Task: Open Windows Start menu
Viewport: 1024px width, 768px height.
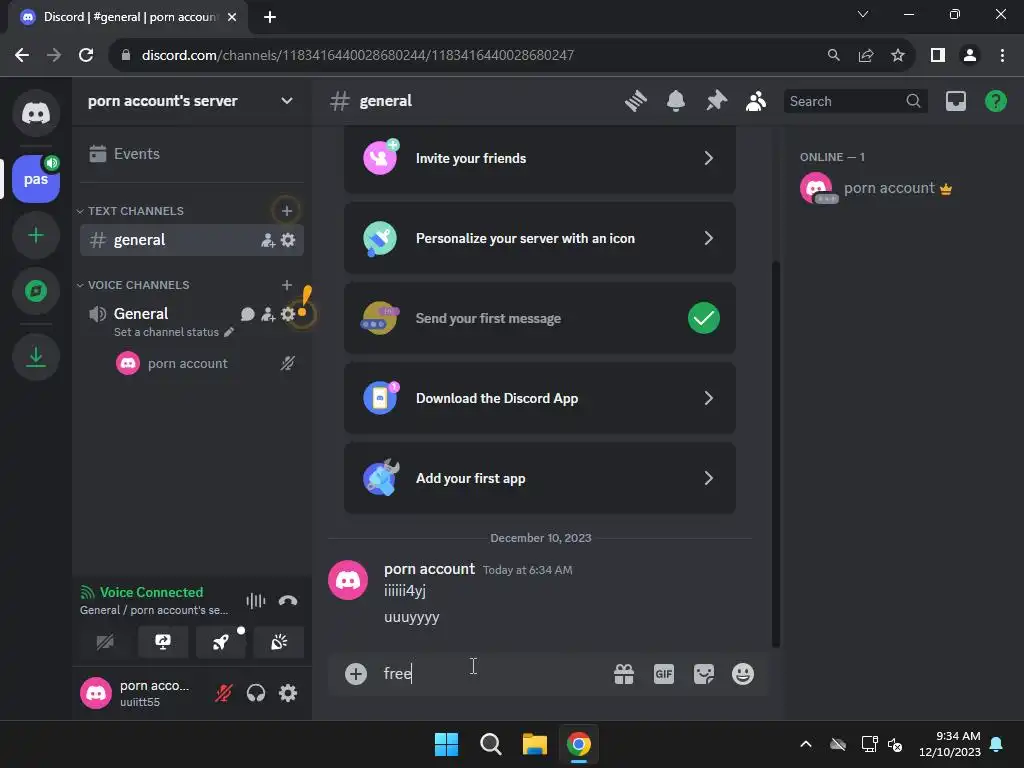Action: [447, 744]
